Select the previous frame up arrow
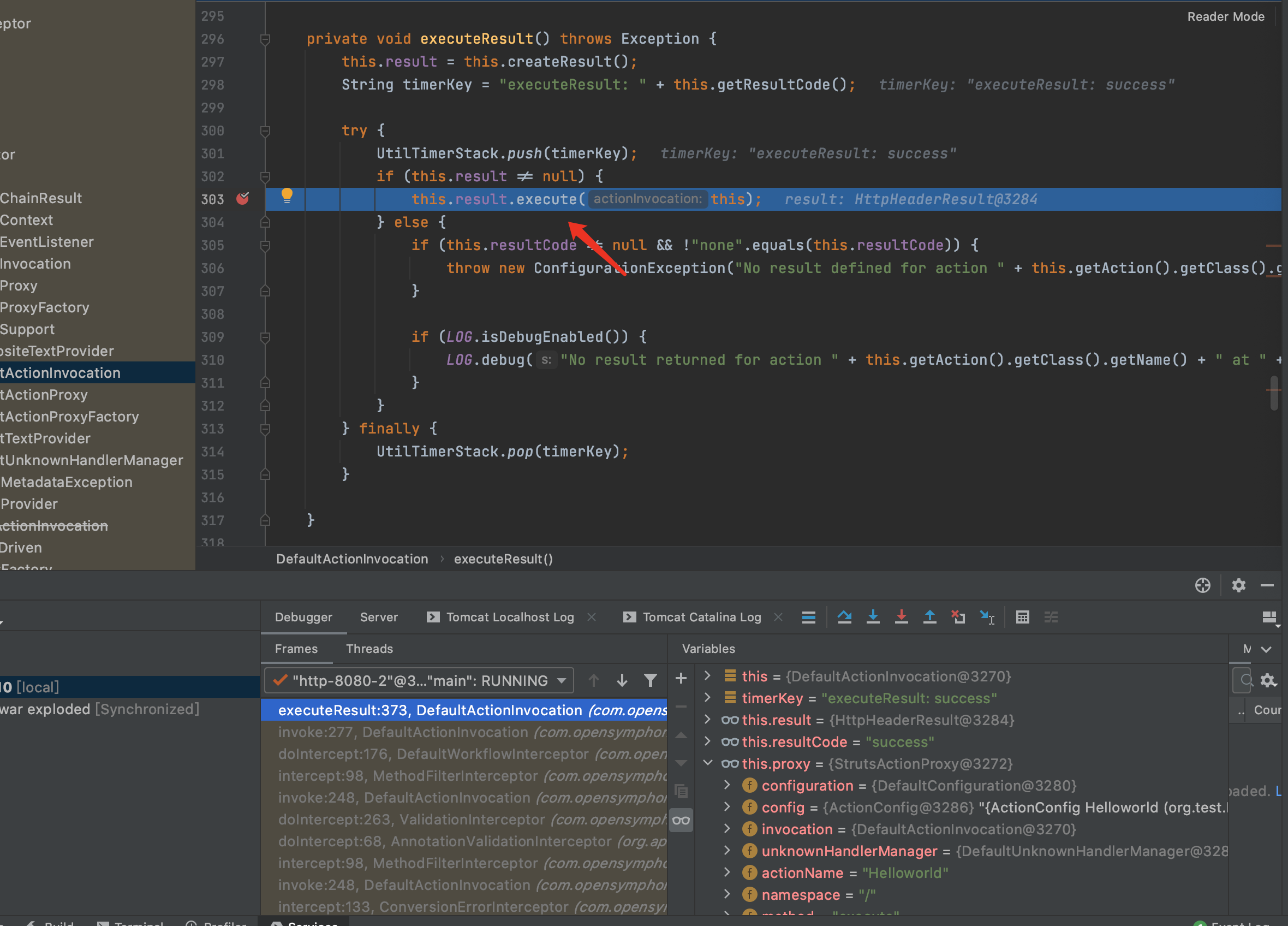The image size is (1288, 926). pyautogui.click(x=593, y=680)
